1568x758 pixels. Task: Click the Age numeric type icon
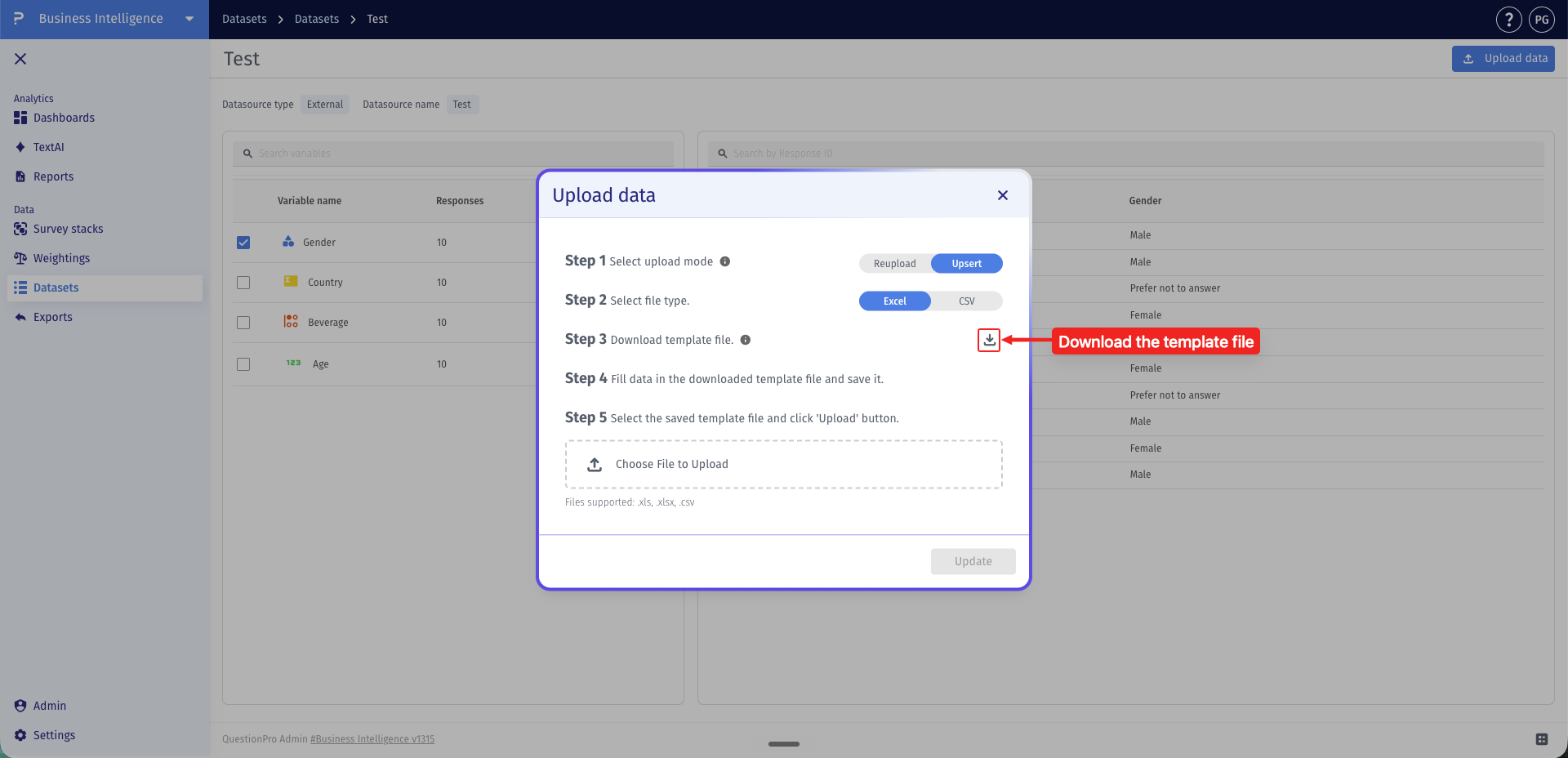[x=293, y=363]
